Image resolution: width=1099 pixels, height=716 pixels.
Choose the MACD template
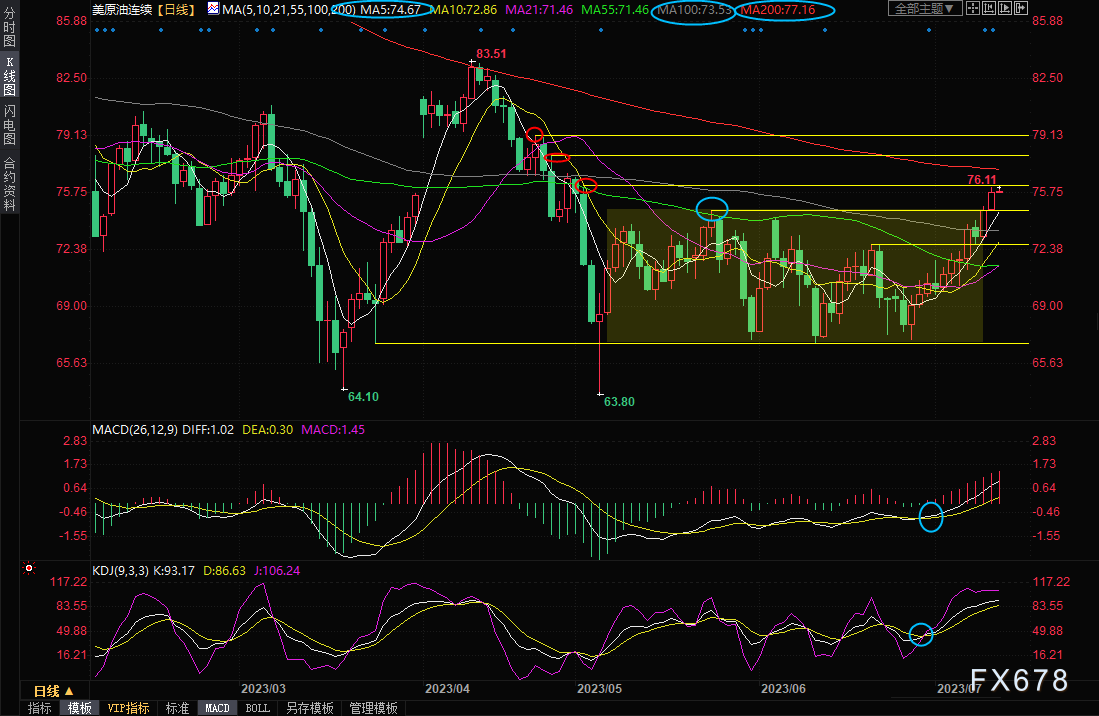tap(217, 708)
